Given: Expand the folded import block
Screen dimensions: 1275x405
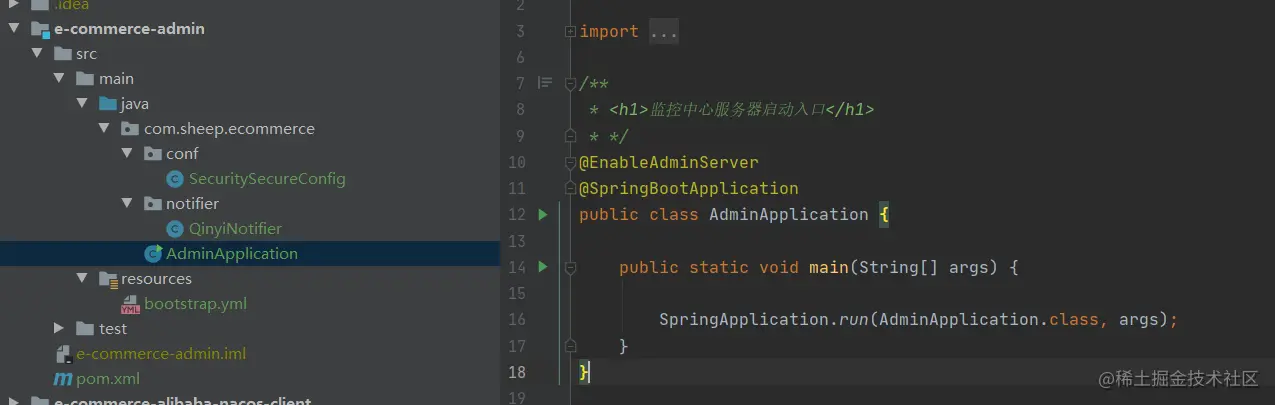Looking at the screenshot, I should pos(570,32).
